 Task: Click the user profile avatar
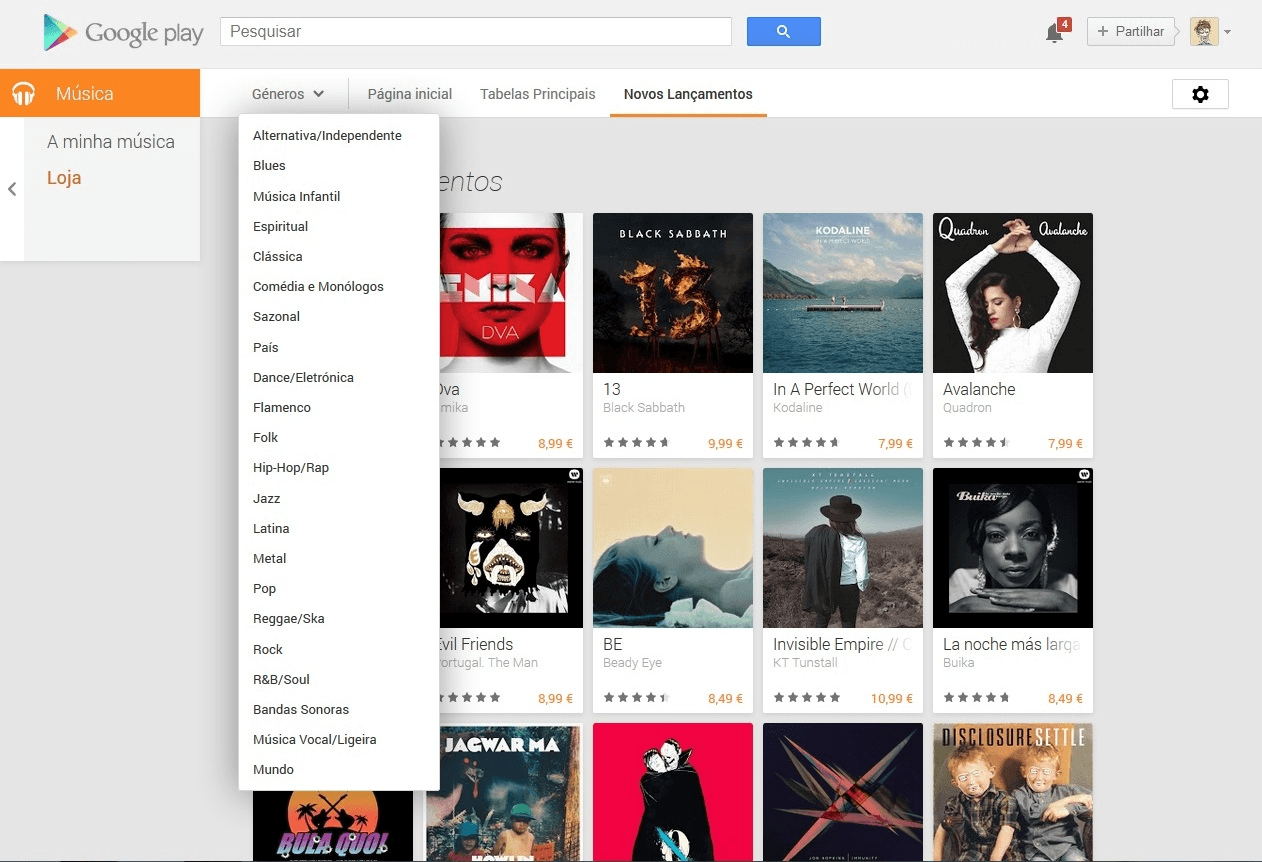(1204, 32)
